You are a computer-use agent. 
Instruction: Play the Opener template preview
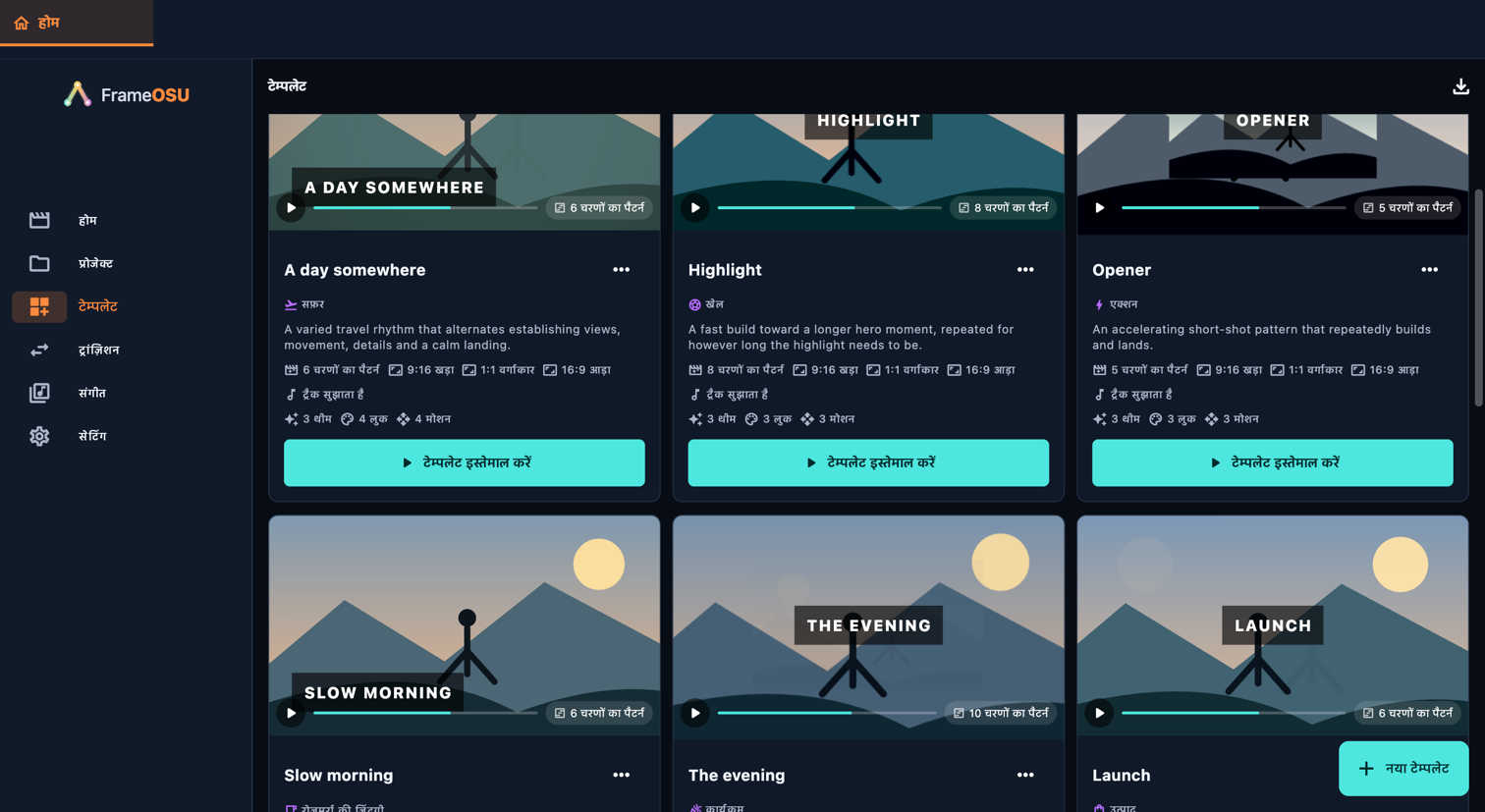[x=1099, y=208]
